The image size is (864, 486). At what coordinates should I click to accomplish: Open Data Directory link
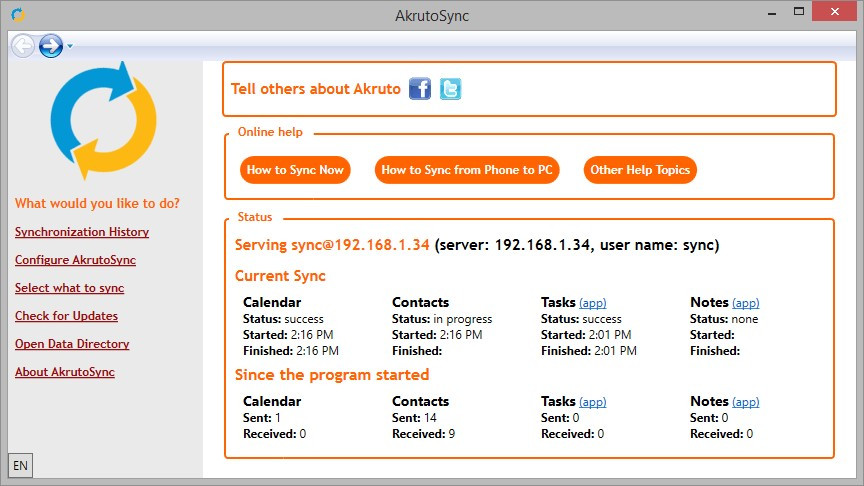click(72, 344)
